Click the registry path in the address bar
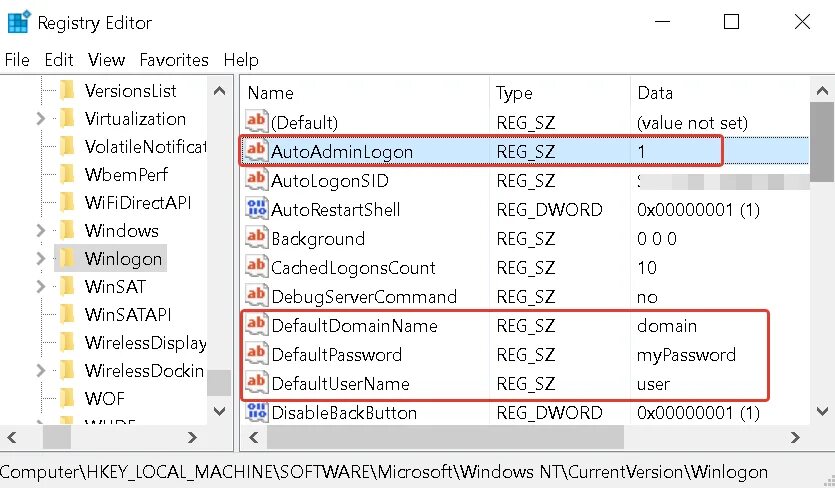This screenshot has height=488, width=835. (383, 471)
